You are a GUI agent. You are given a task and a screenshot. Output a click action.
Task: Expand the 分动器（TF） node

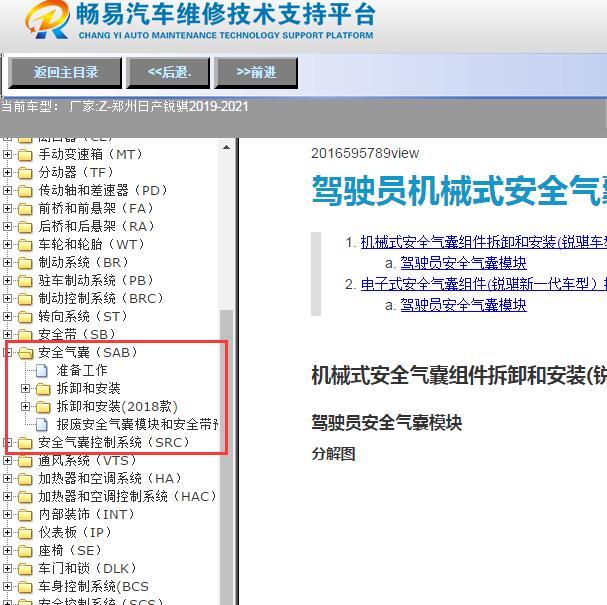point(7,172)
